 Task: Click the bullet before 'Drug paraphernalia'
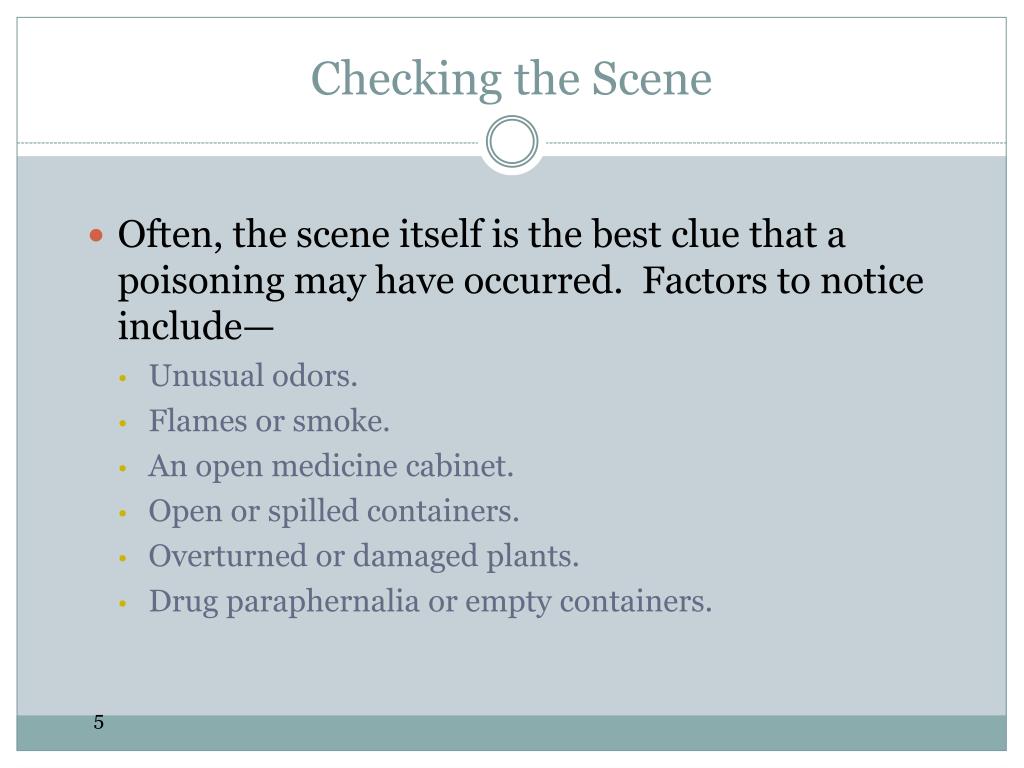point(122,603)
